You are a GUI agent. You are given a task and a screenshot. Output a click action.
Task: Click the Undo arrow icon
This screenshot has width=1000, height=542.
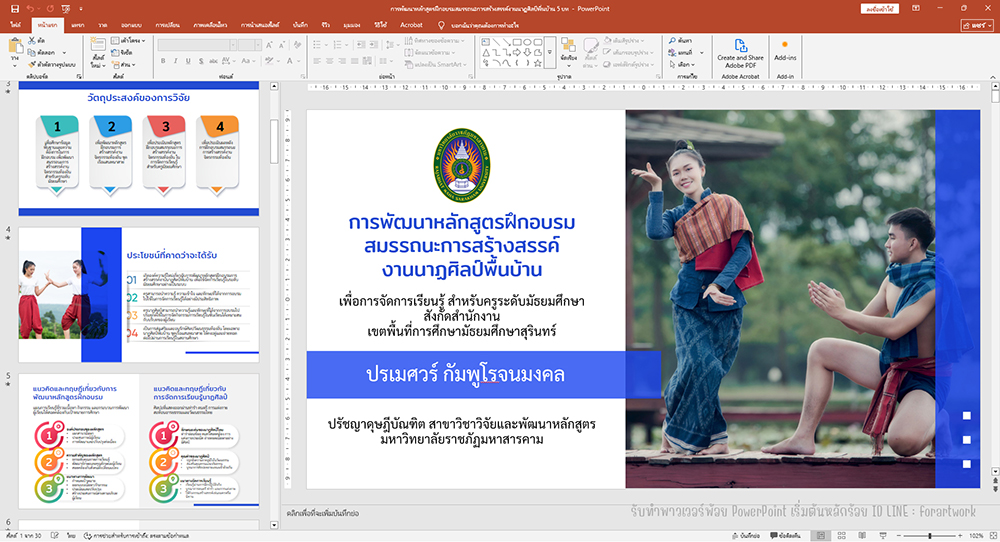[x=30, y=9]
